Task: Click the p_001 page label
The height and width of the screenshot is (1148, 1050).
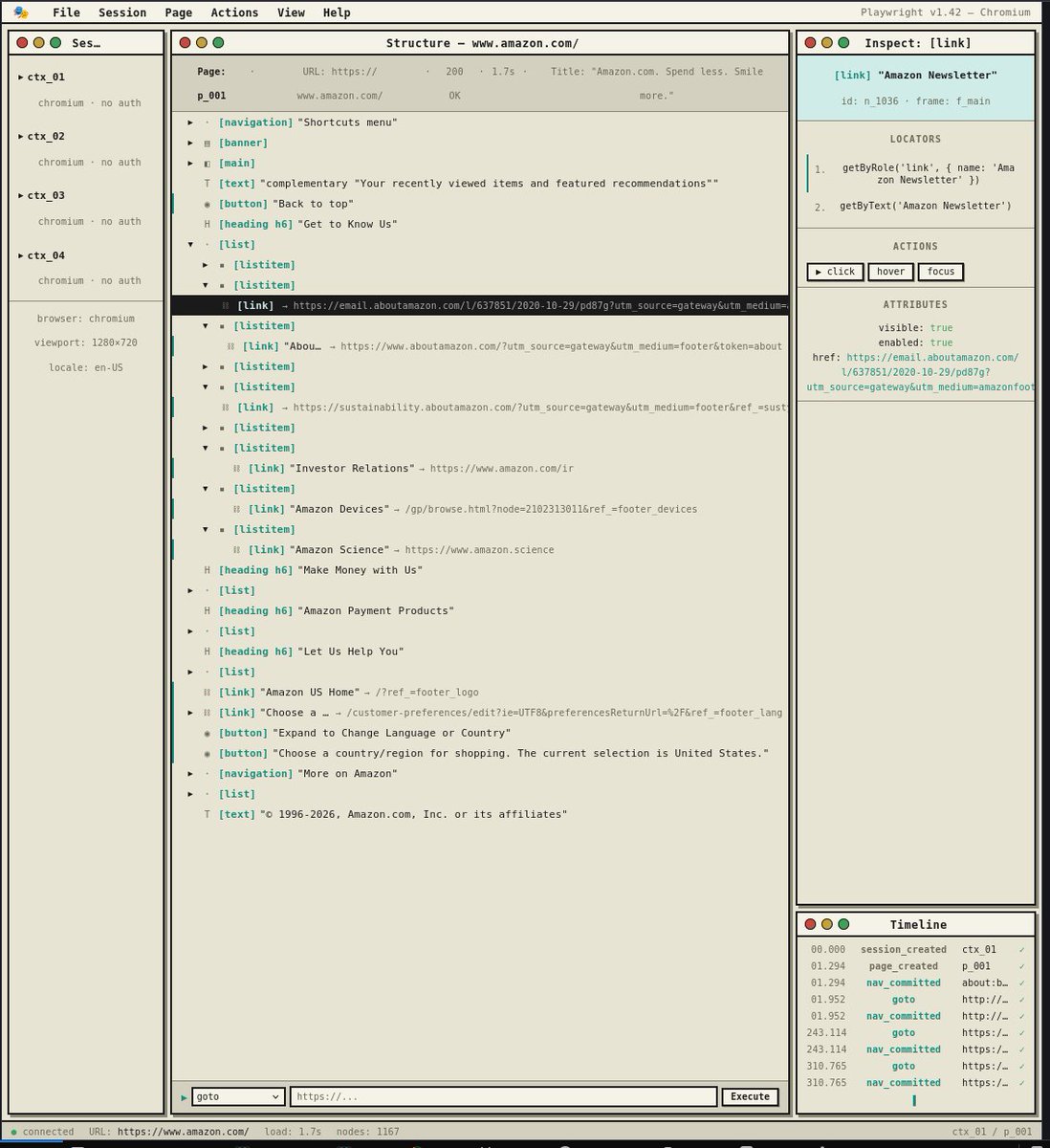Action: click(x=211, y=96)
